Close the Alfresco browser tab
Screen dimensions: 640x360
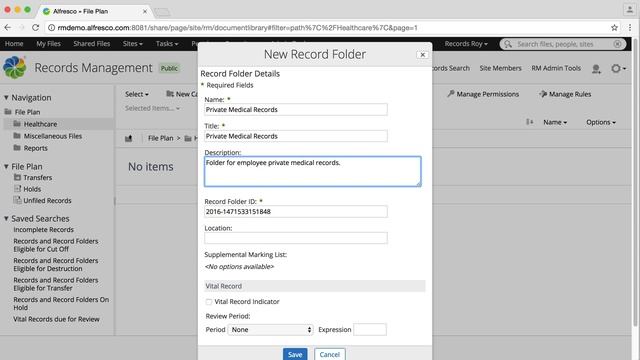click(x=144, y=11)
